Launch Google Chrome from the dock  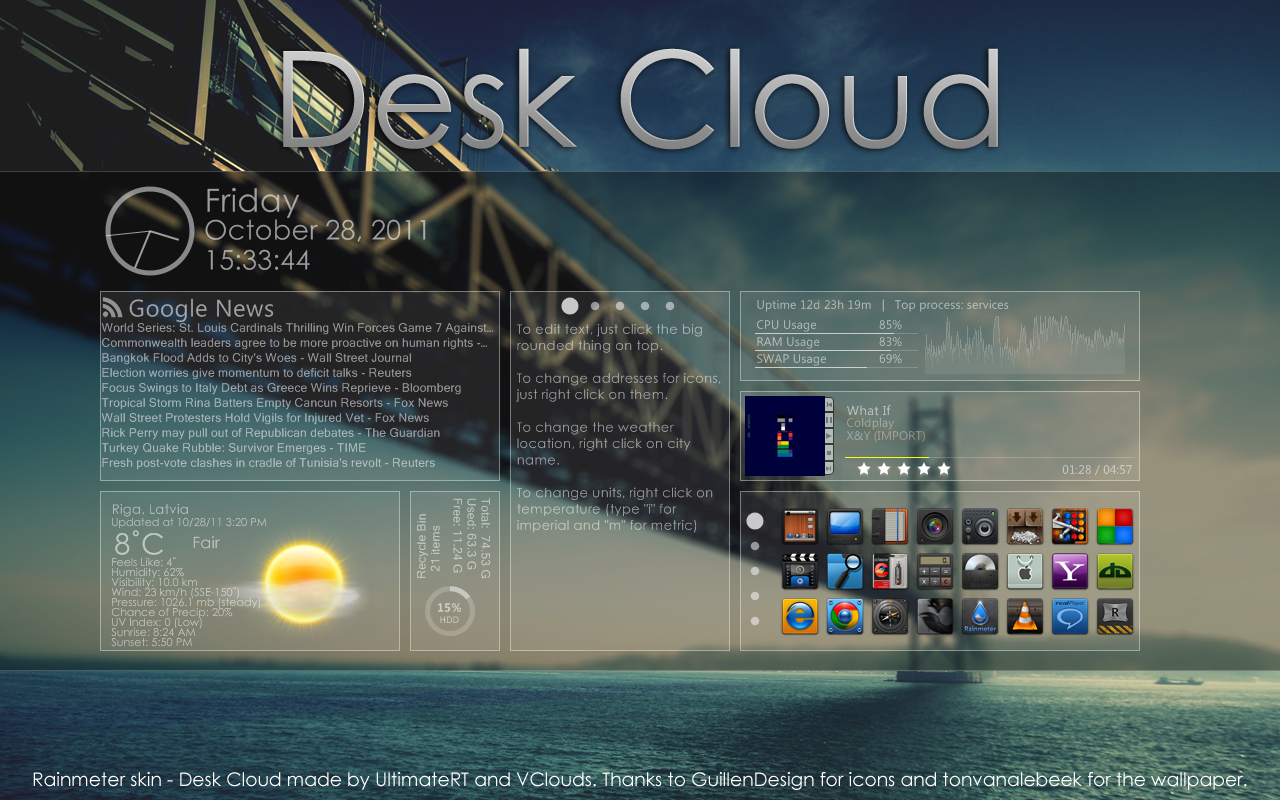[x=843, y=617]
